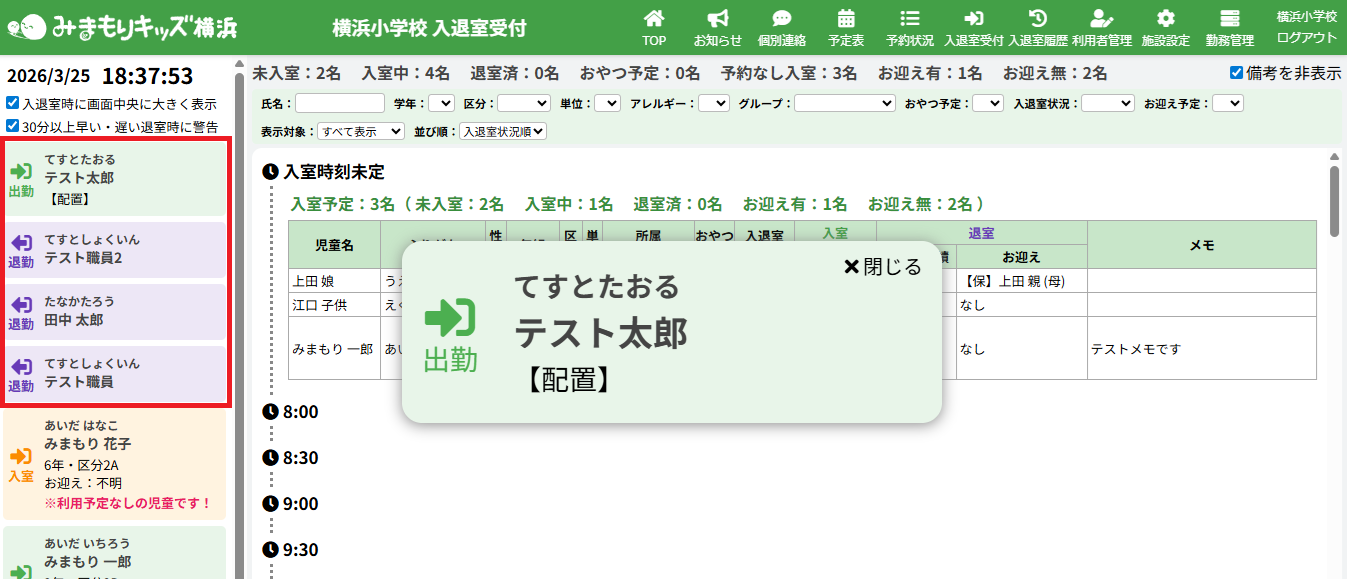Uncheck 入退室時に画面中央に大きく表示 checkbox
This screenshot has height=579, width=1347.
pyautogui.click(x=12, y=103)
